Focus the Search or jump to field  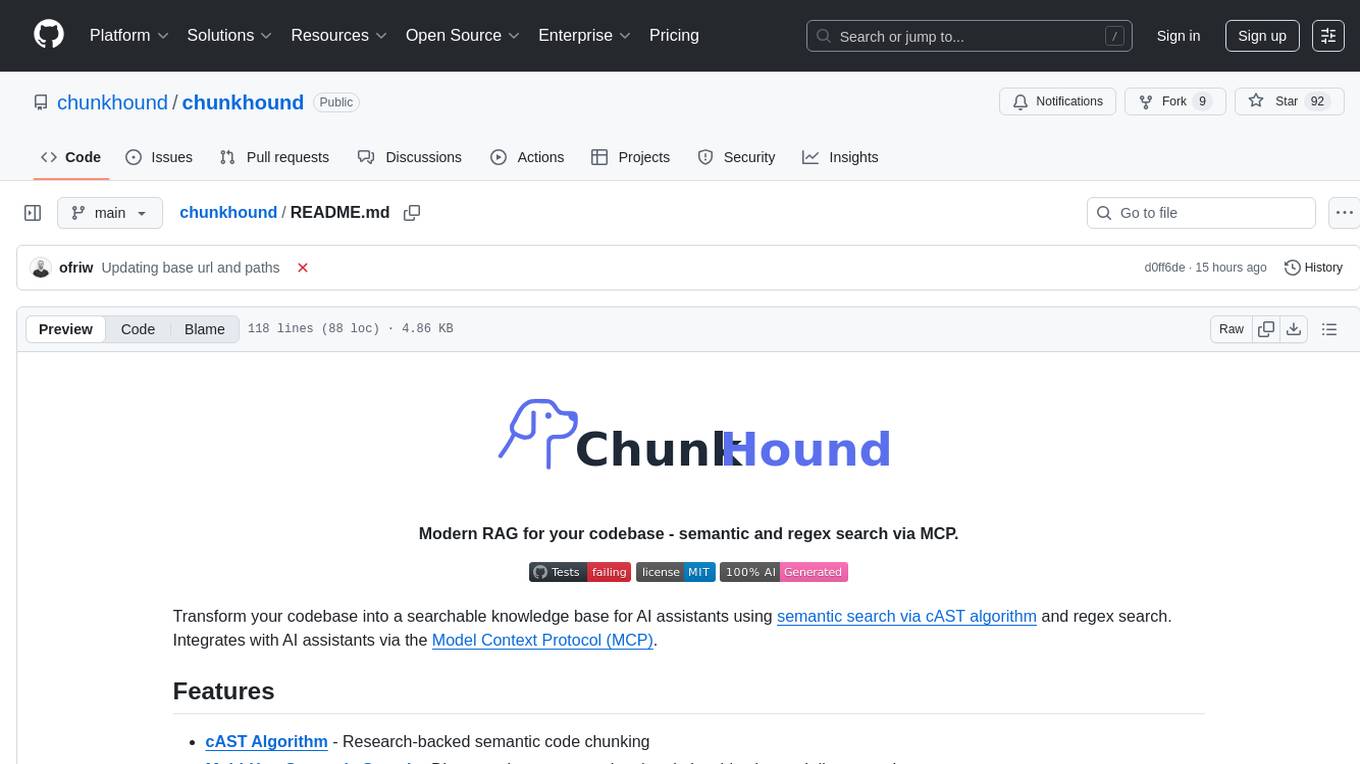click(x=969, y=36)
